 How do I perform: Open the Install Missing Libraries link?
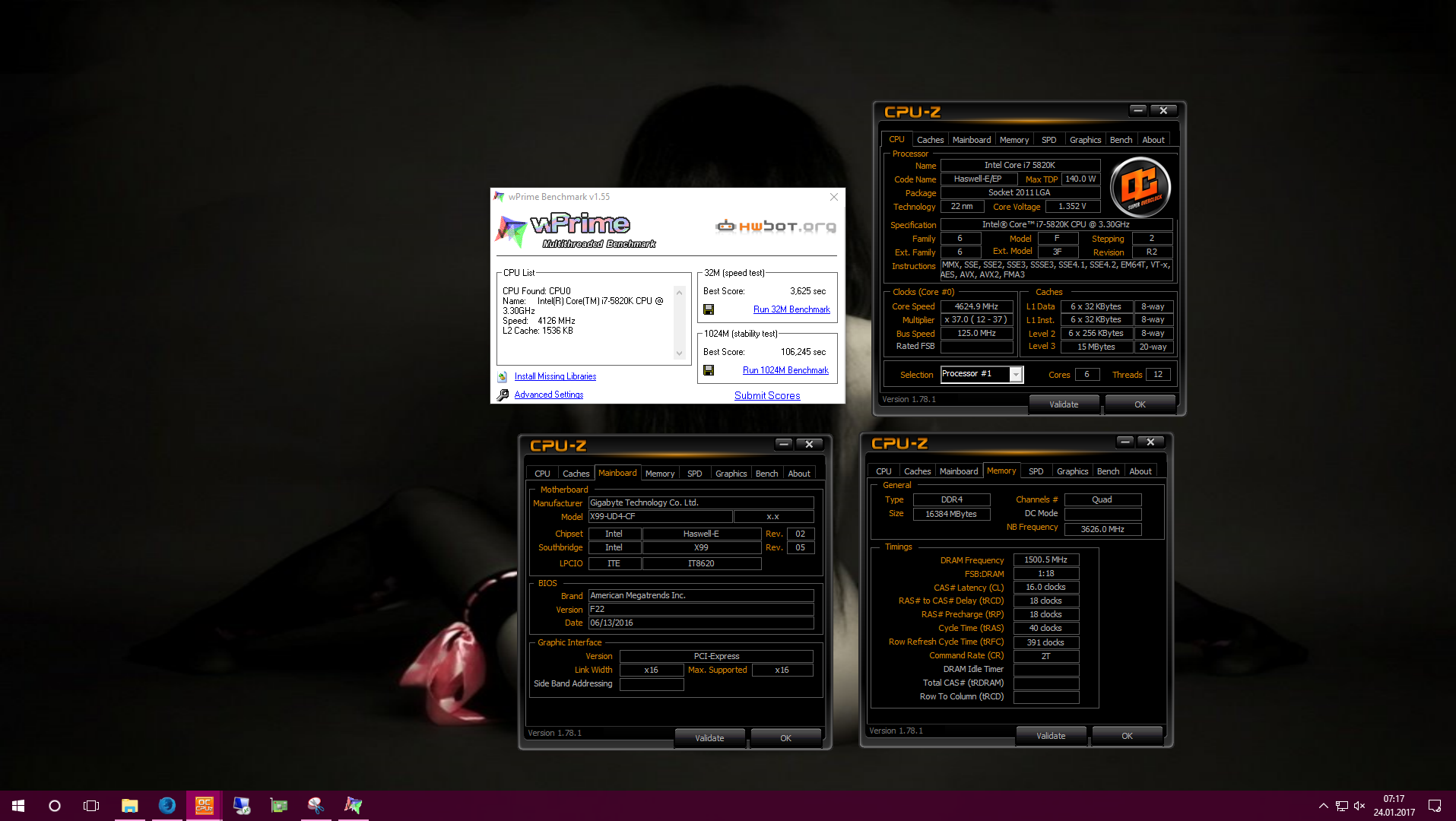(x=555, y=376)
